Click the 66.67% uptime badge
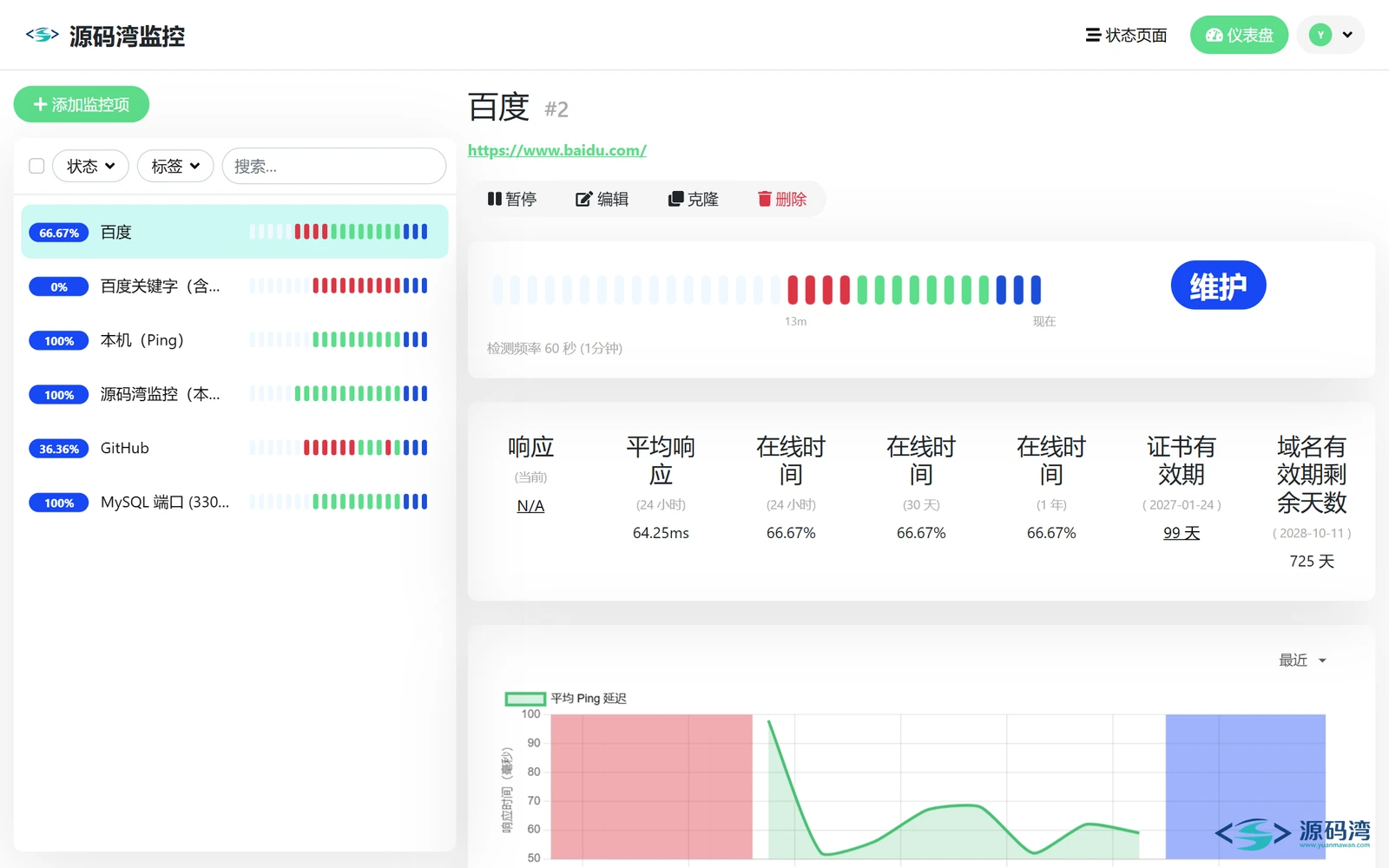 tap(59, 233)
